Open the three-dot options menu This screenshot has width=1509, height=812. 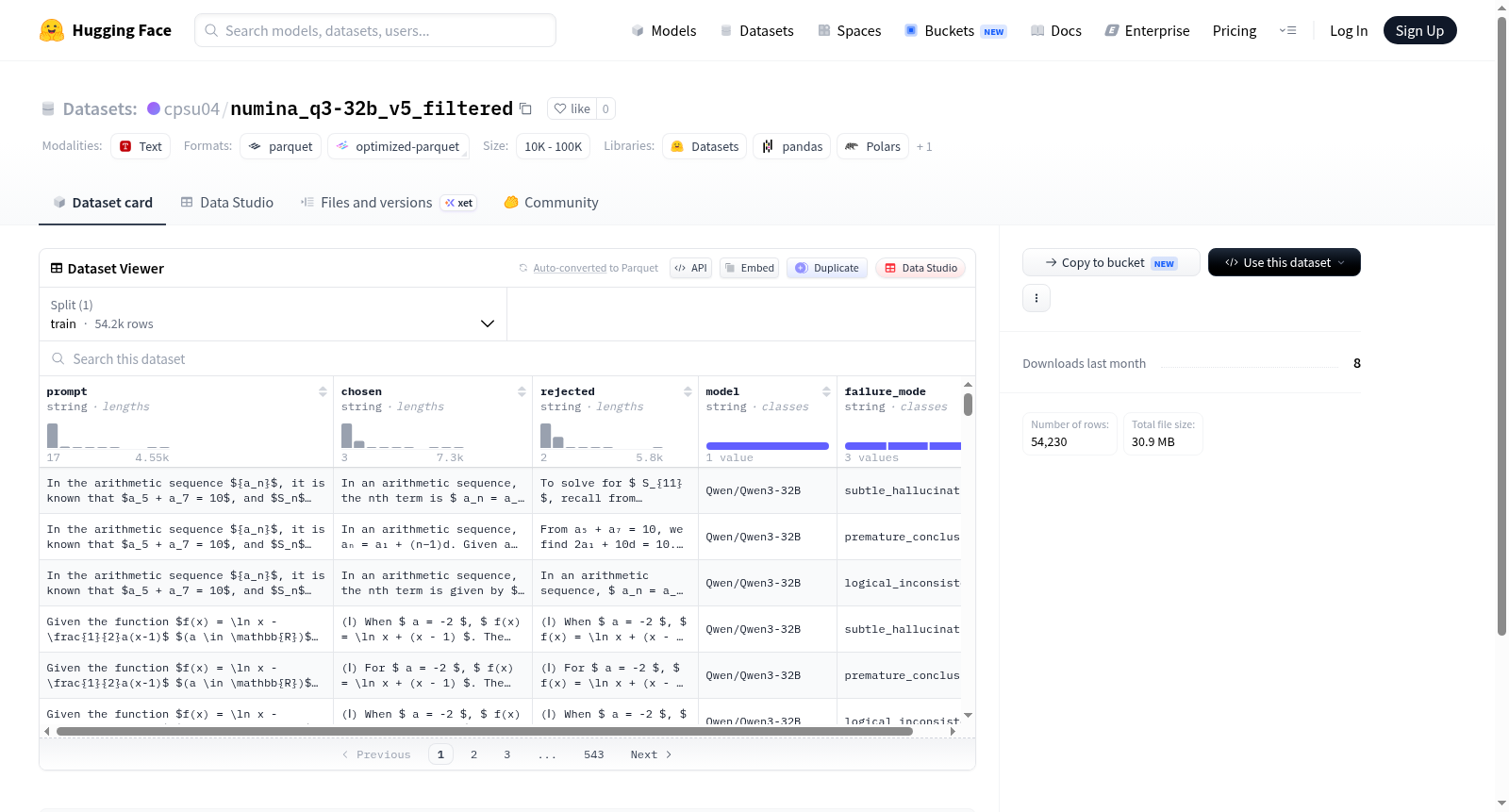(1036, 298)
